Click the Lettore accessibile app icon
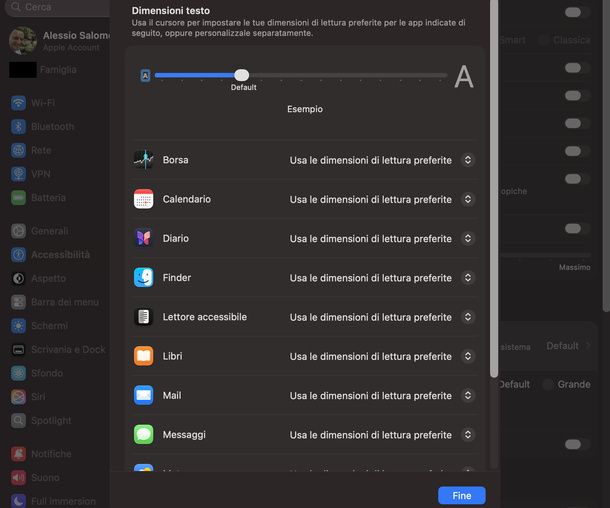Screen dimensions: 610x508 [144, 317]
